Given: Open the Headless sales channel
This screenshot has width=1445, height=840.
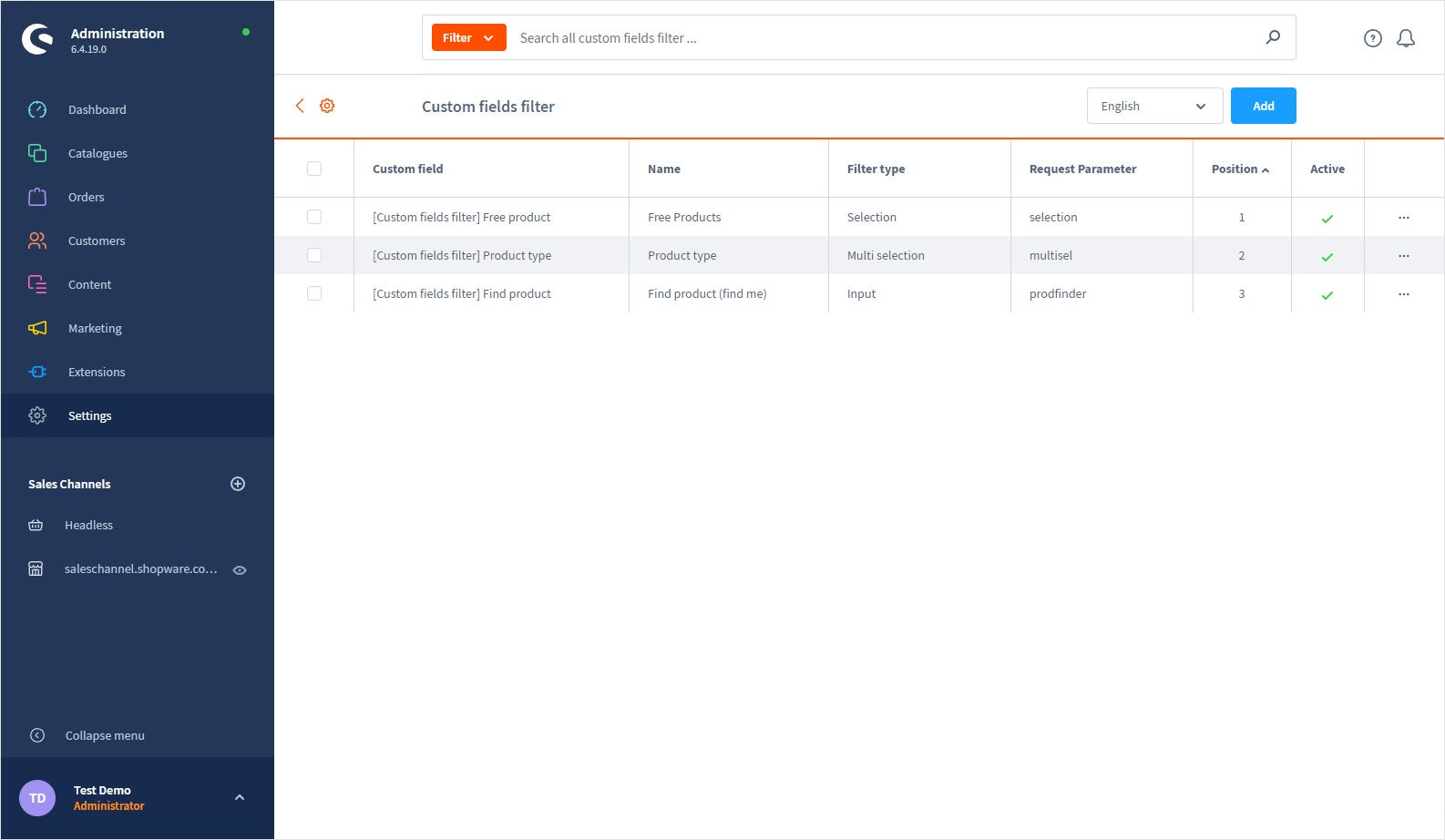Looking at the screenshot, I should 88,525.
